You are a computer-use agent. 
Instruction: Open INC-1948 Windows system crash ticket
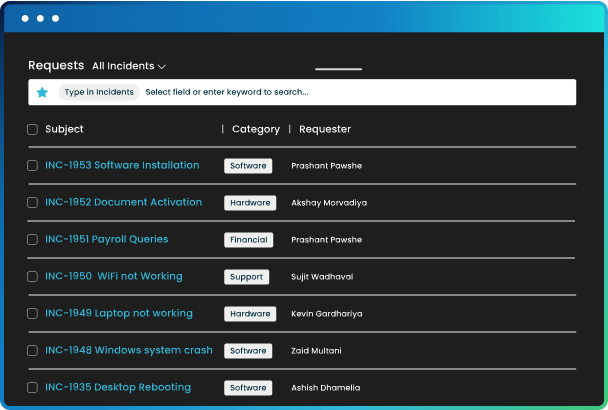[129, 350]
